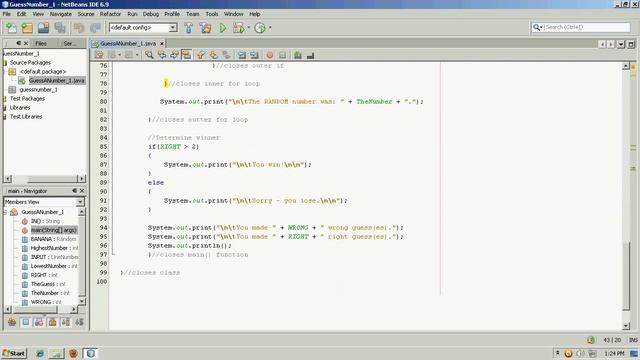Image resolution: width=640 pixels, height=360 pixels.
Task: Click the New File toolbar icon
Action: coord(11,28)
